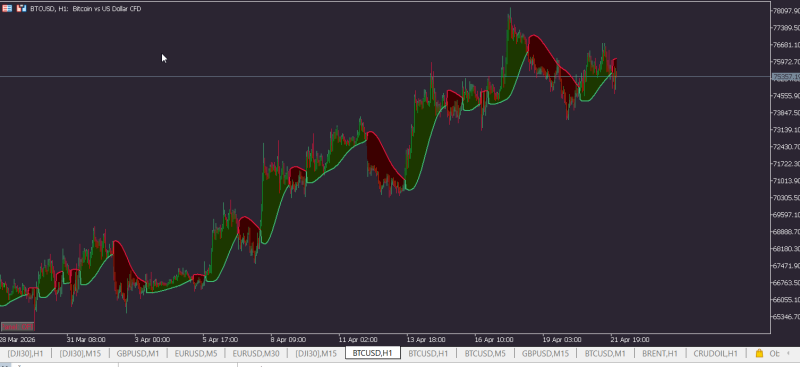Switch to the EURUSD,M5 chart tab

pyautogui.click(x=196, y=353)
